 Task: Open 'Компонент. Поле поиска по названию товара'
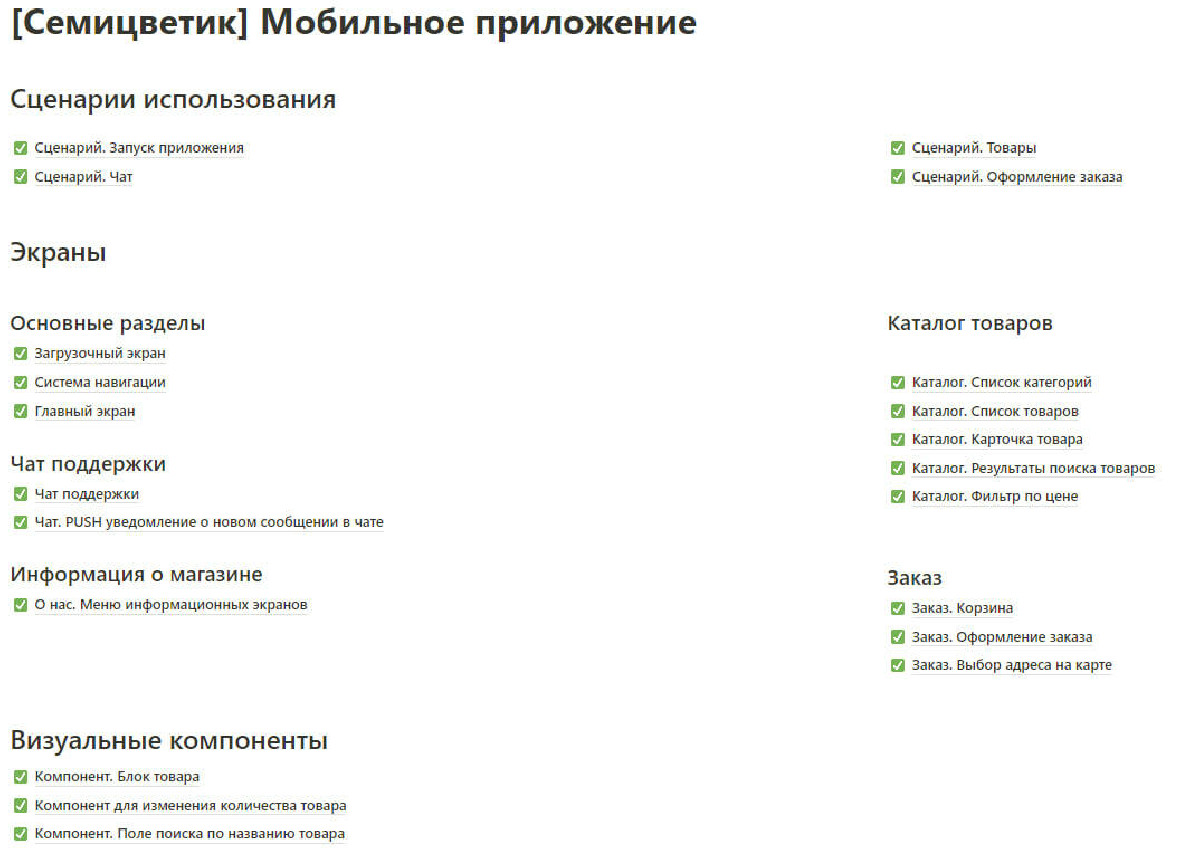click(189, 833)
